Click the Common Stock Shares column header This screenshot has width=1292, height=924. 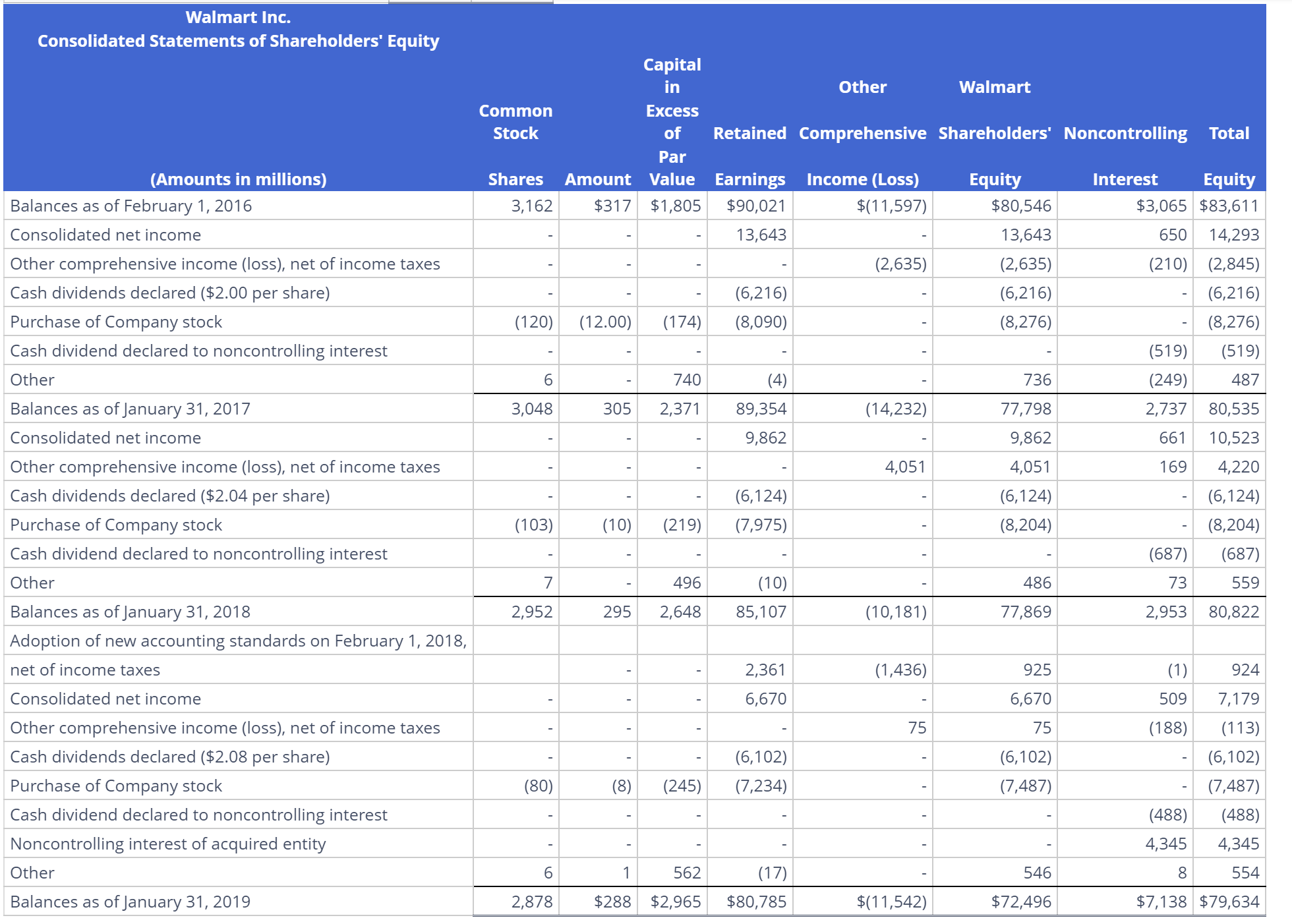click(515, 179)
